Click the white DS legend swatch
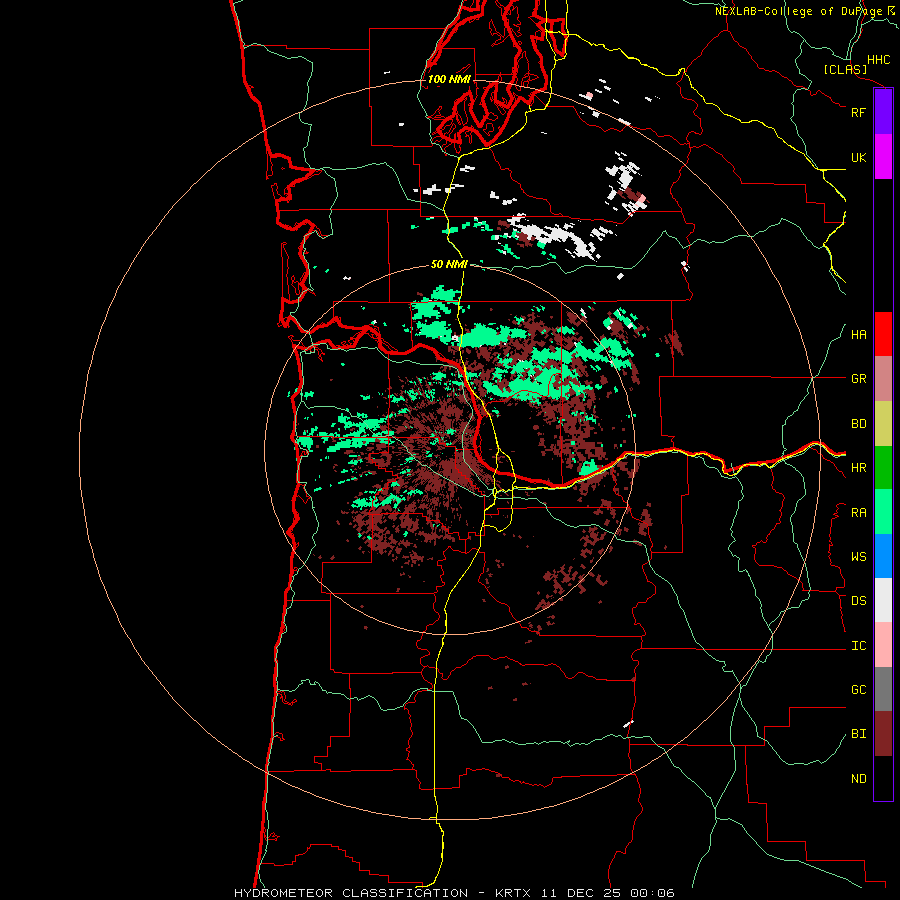Viewport: 900px width, 900px height. coord(883,600)
